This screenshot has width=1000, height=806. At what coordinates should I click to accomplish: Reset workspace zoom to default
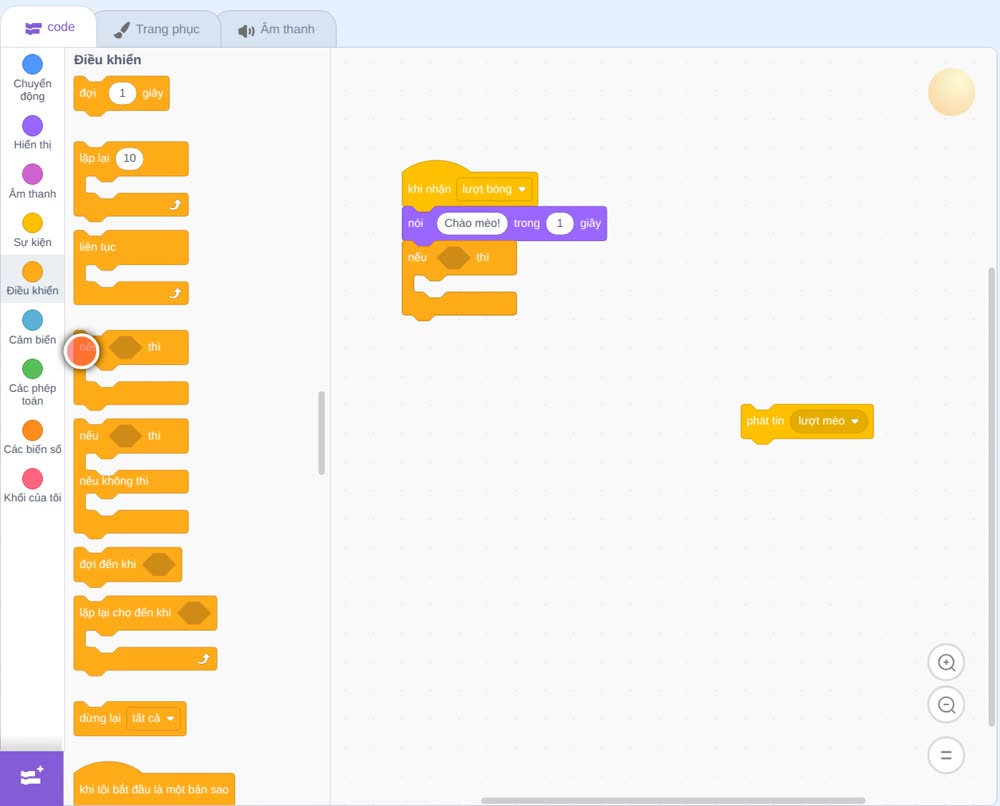(x=946, y=755)
